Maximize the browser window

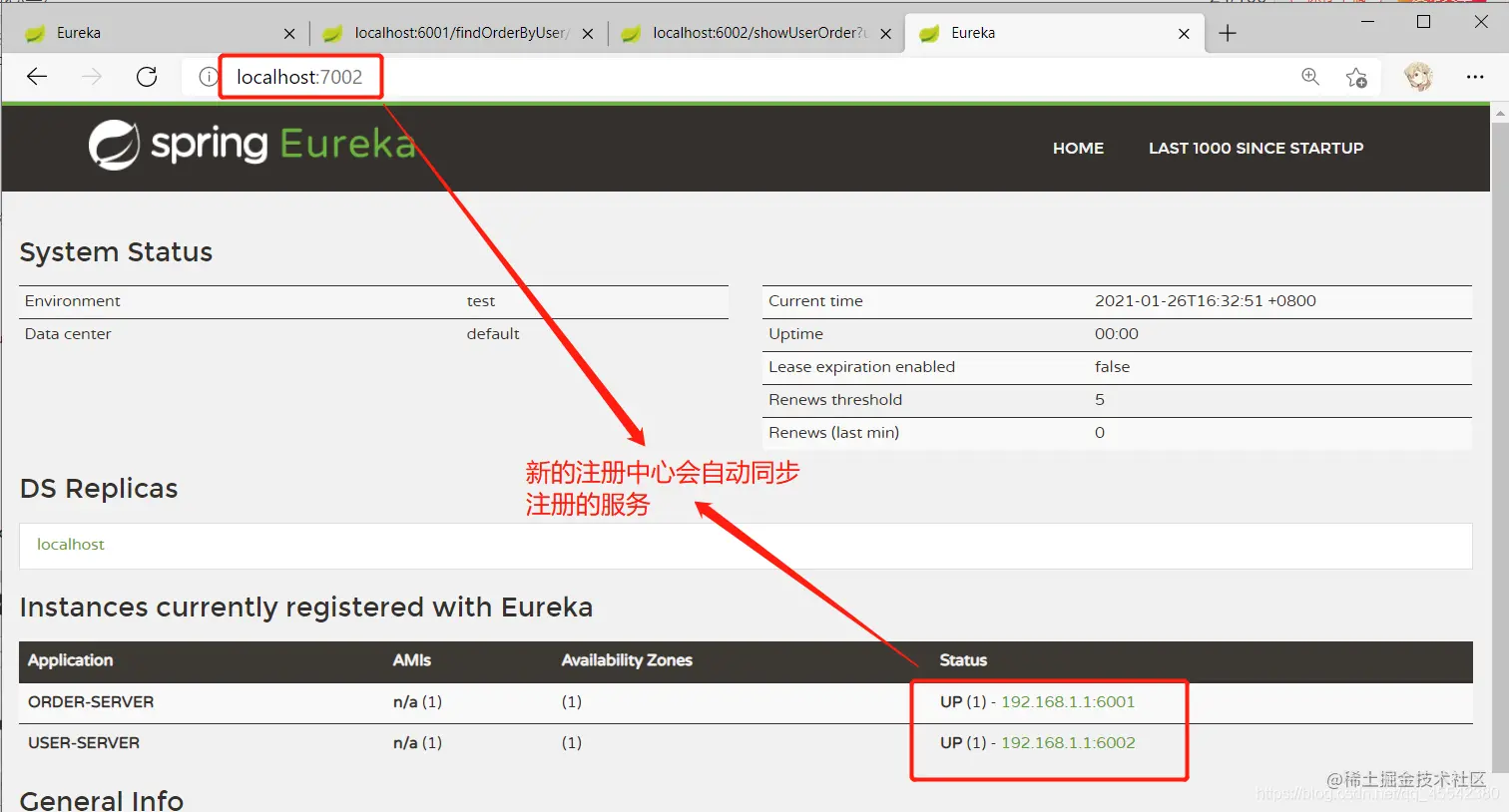1424,22
